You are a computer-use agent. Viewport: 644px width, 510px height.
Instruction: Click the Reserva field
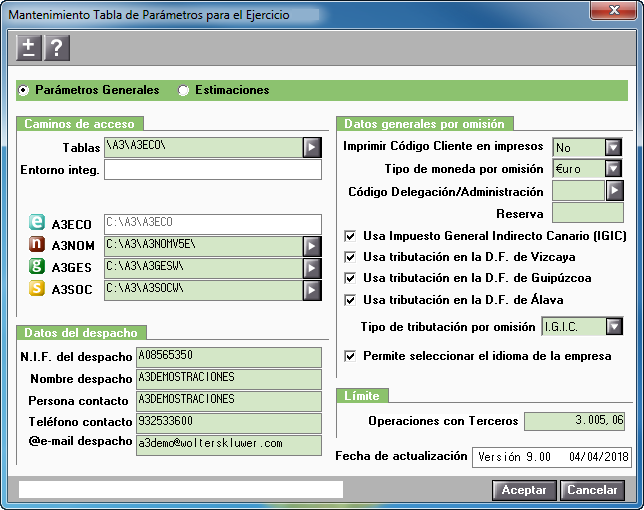pos(588,213)
